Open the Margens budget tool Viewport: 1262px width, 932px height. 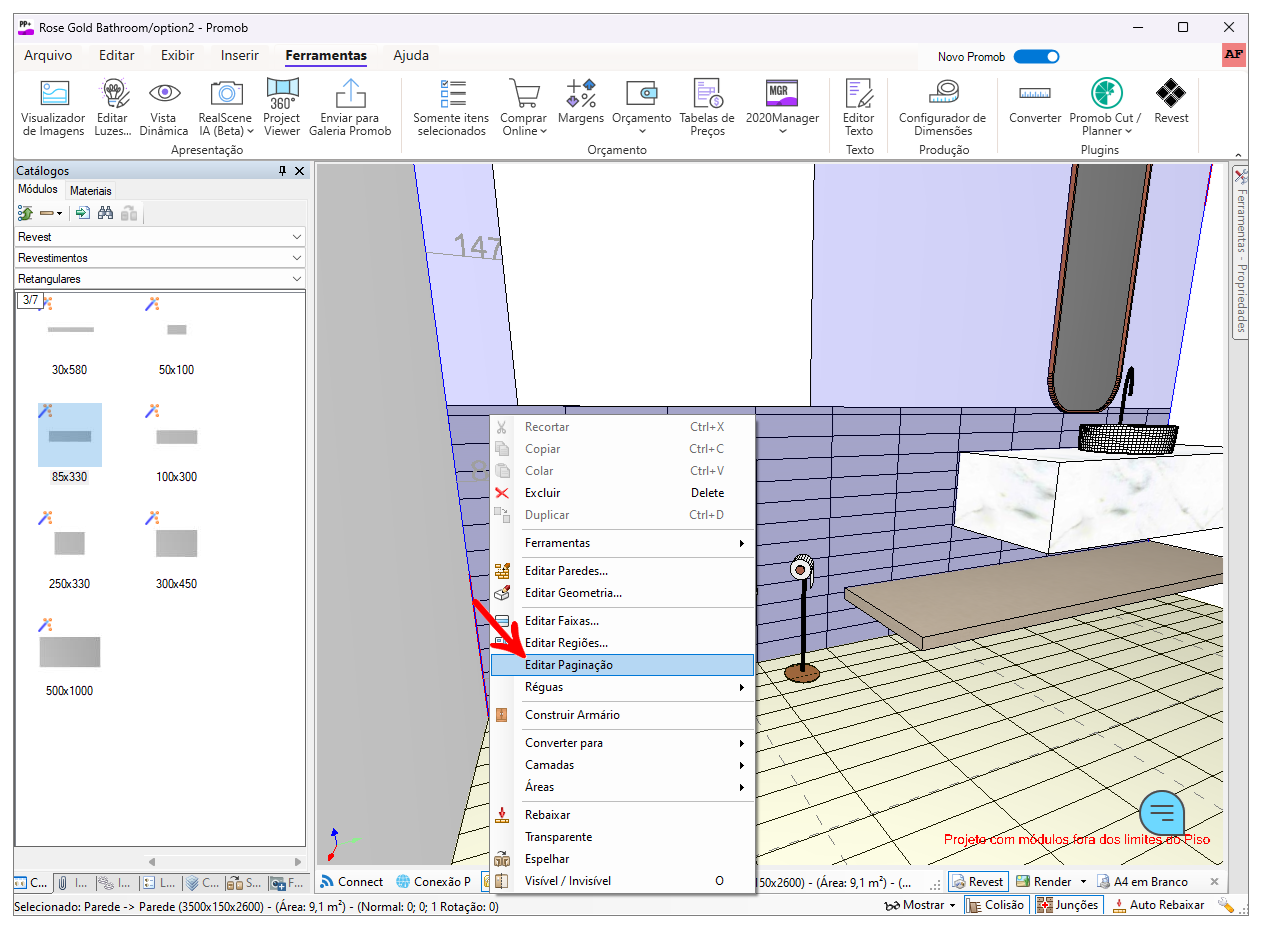point(581,102)
